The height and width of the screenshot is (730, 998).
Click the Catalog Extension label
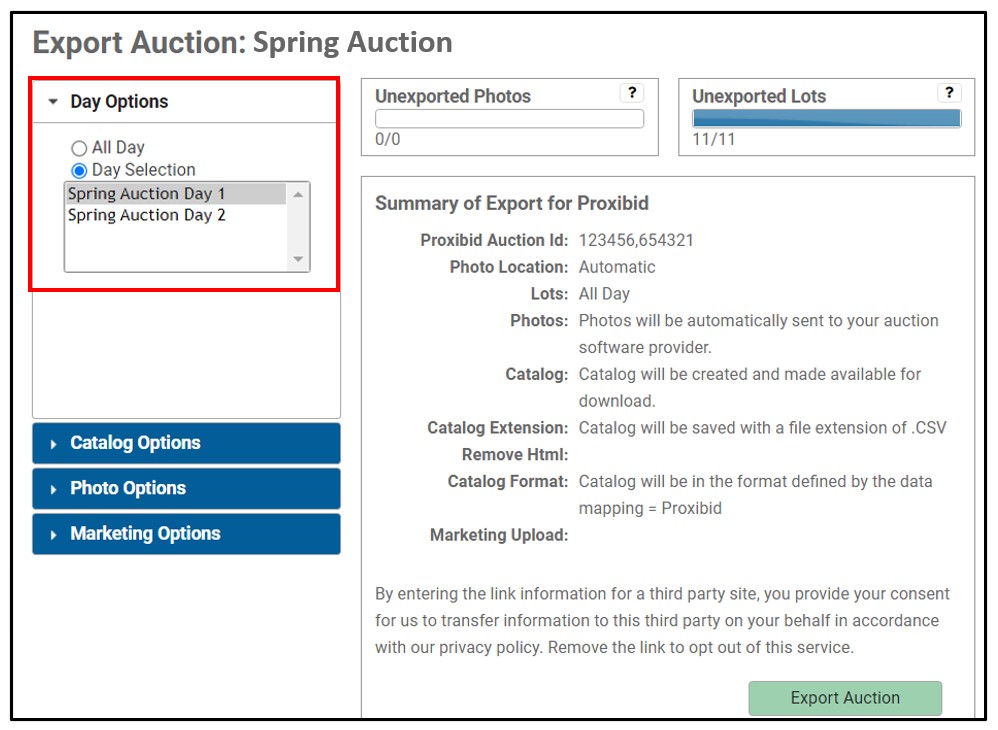point(498,428)
